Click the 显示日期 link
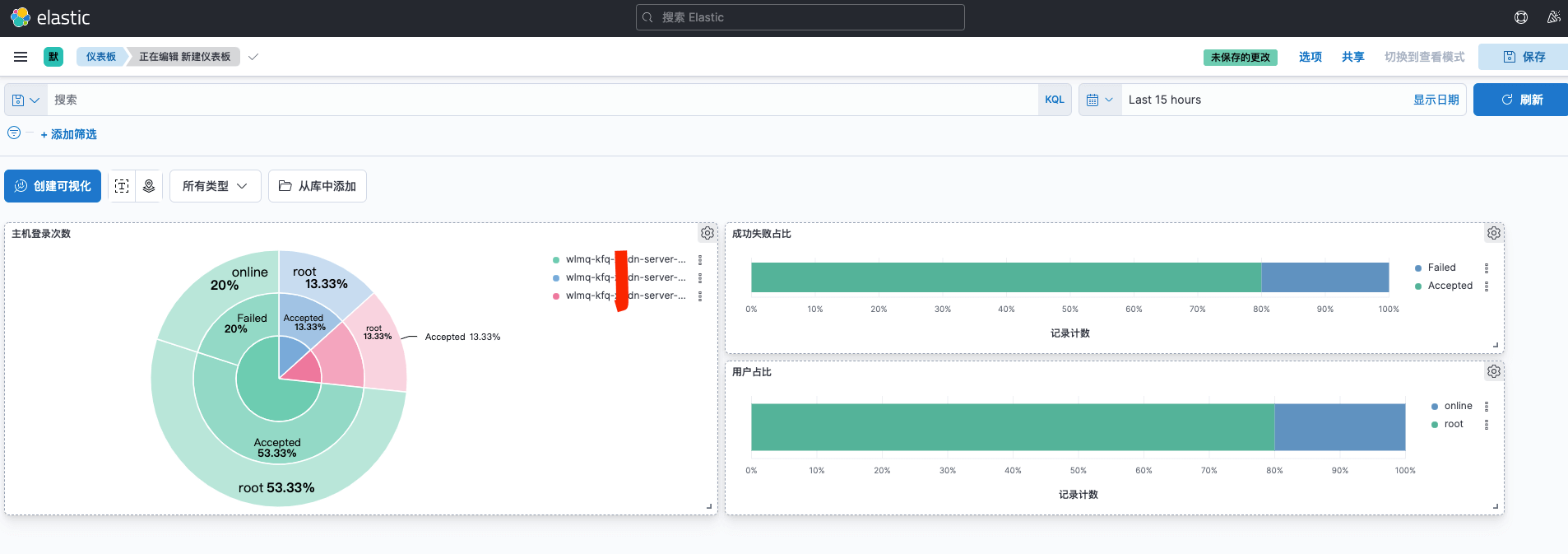The height and width of the screenshot is (554, 1568). pos(1436,100)
